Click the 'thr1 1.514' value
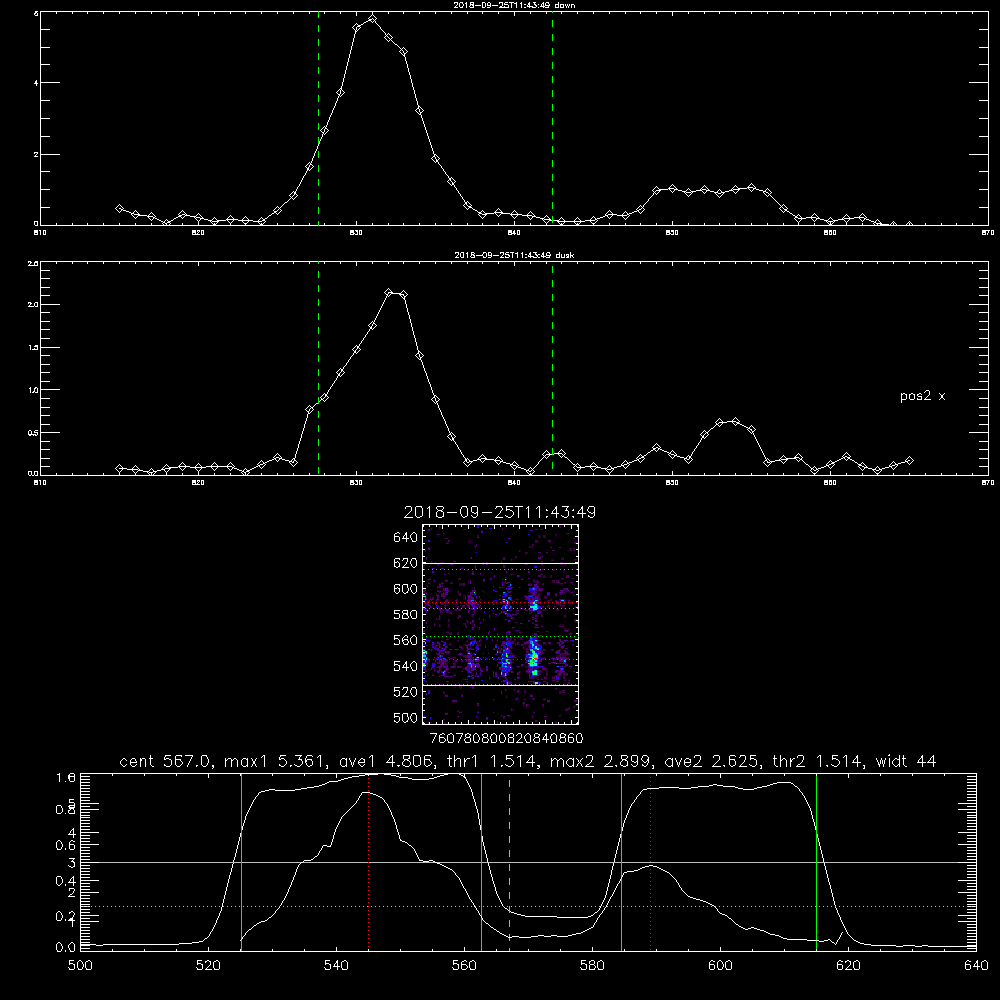Image resolution: width=1000 pixels, height=1000 pixels. pos(493,761)
